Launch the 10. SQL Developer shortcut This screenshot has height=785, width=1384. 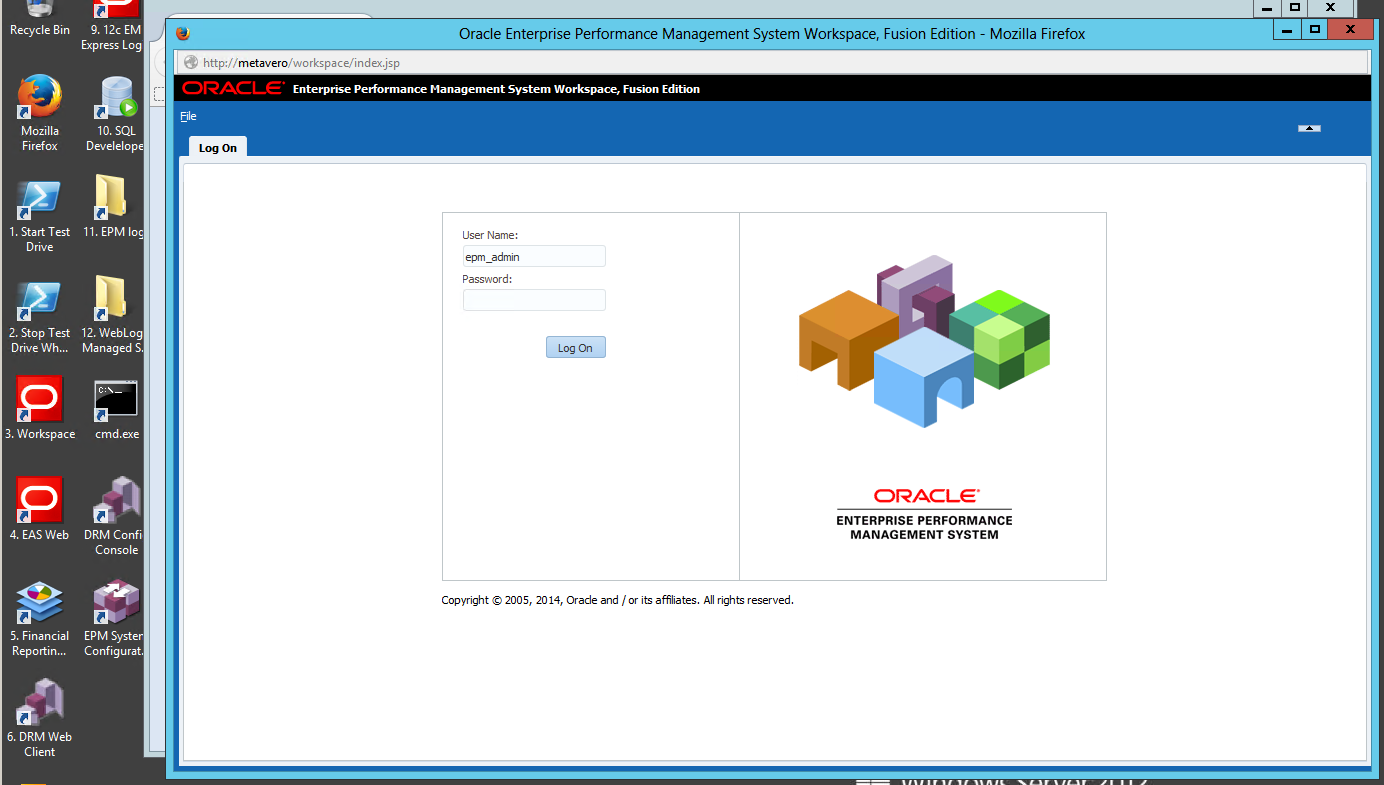pyautogui.click(x=116, y=112)
